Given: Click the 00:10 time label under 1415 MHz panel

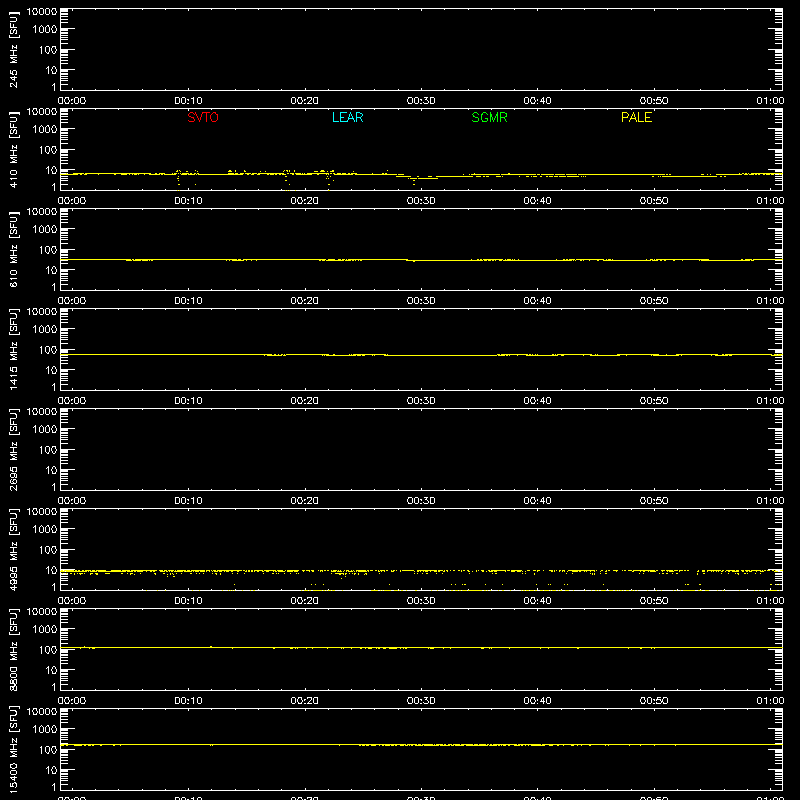Looking at the screenshot, I should [x=188, y=401].
